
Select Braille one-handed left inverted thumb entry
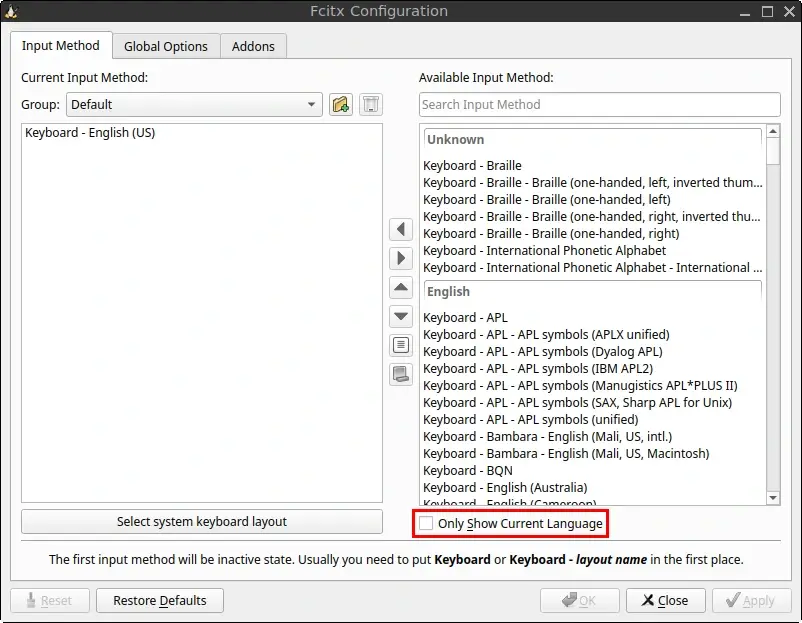click(x=592, y=183)
